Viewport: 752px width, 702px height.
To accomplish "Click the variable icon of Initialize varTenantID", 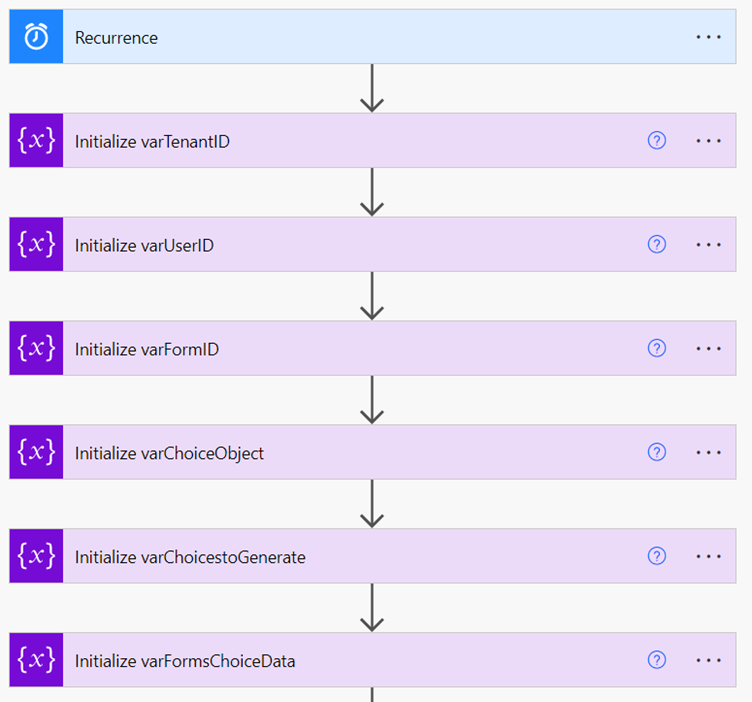I will [x=36, y=140].
